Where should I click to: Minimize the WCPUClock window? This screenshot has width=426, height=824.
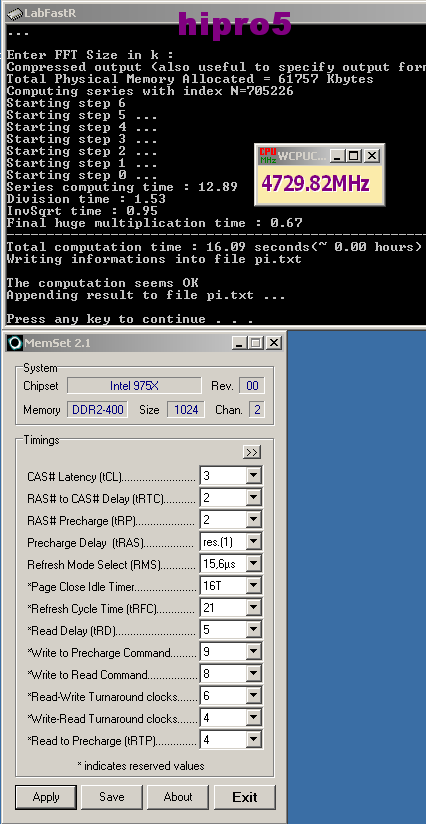tap(337, 156)
